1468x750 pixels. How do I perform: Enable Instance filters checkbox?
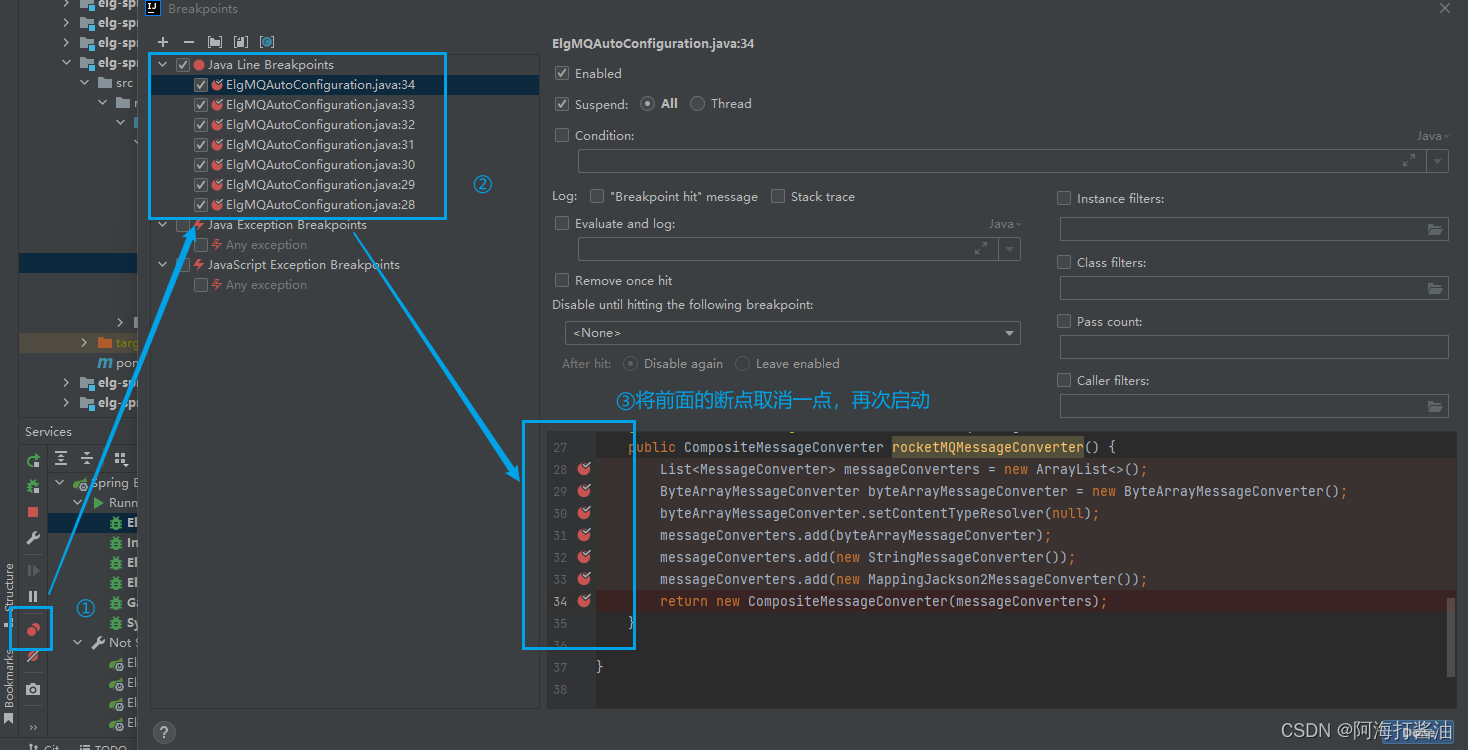[1064, 199]
